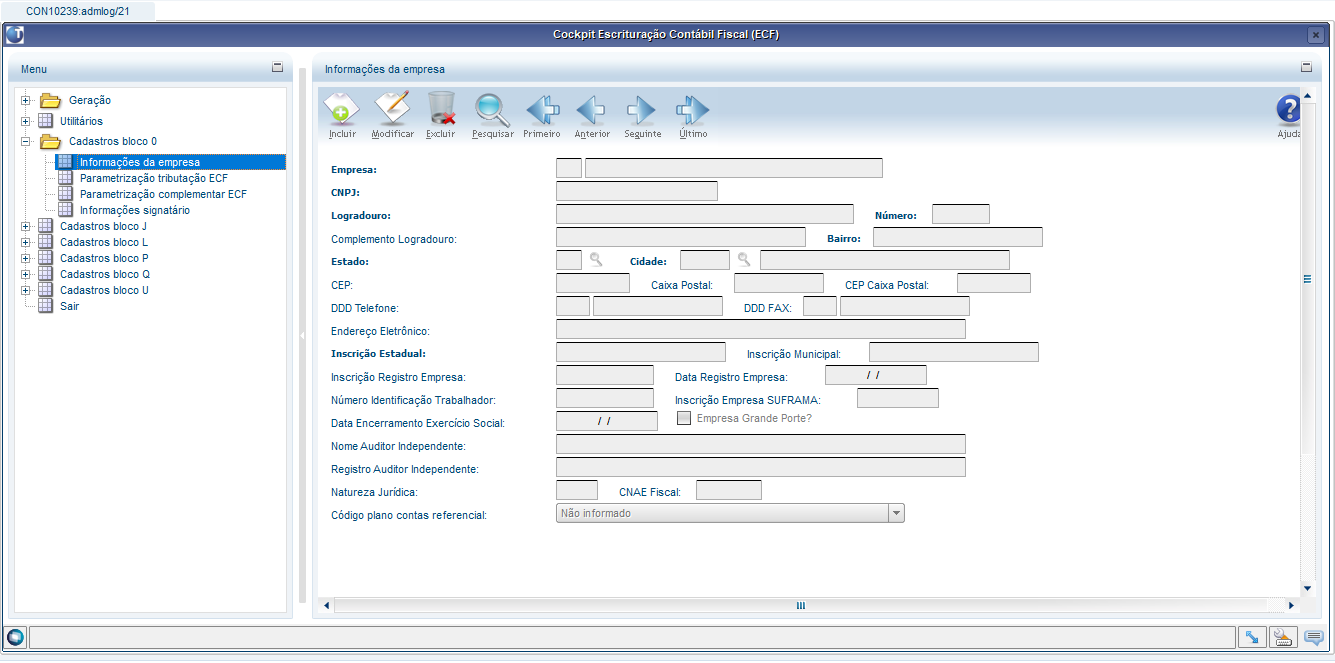1335x663 pixels.
Task: Open Informações signatário item
Action: [x=135, y=210]
